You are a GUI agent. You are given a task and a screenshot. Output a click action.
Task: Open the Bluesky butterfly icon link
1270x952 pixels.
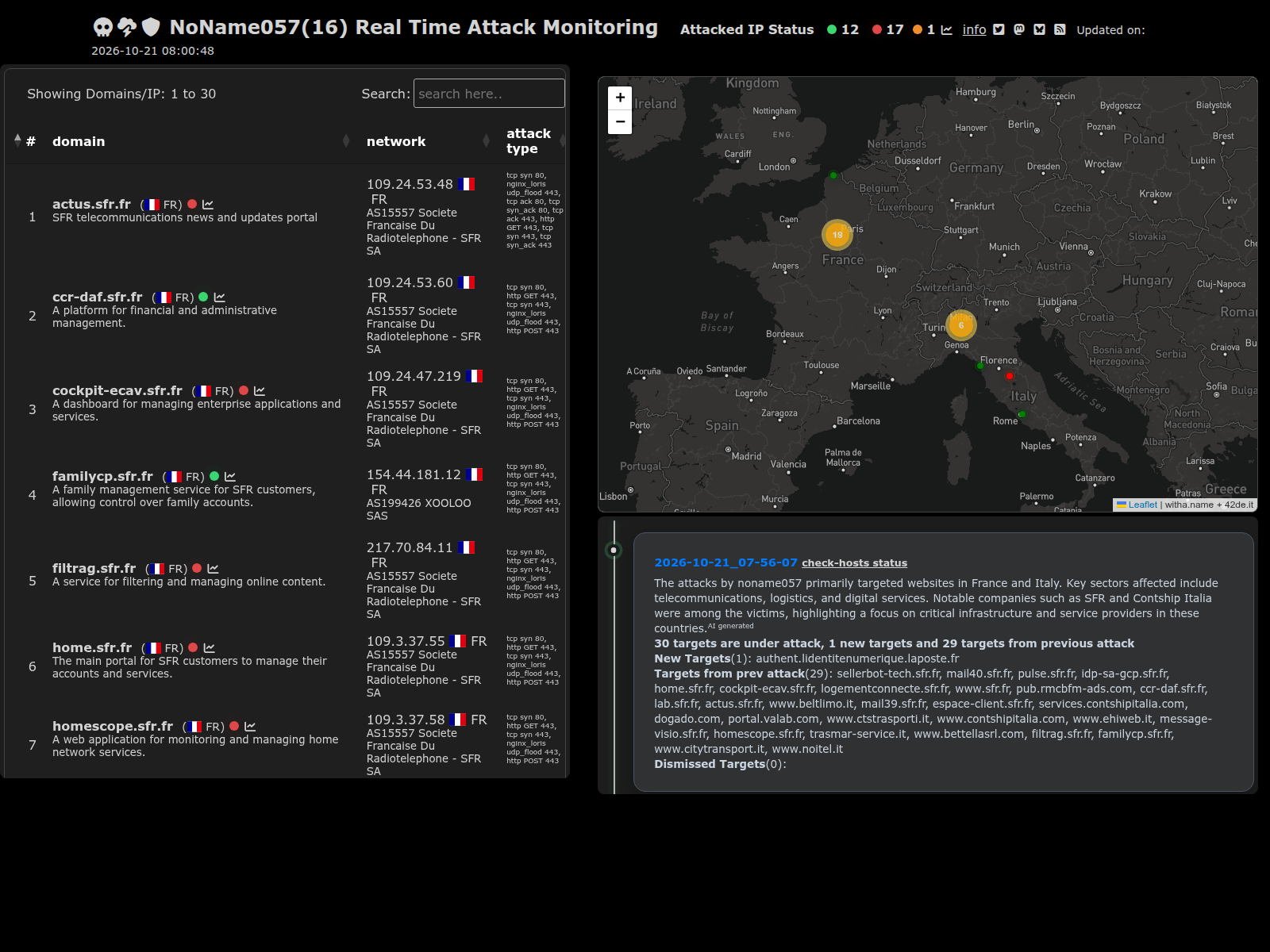click(1039, 29)
